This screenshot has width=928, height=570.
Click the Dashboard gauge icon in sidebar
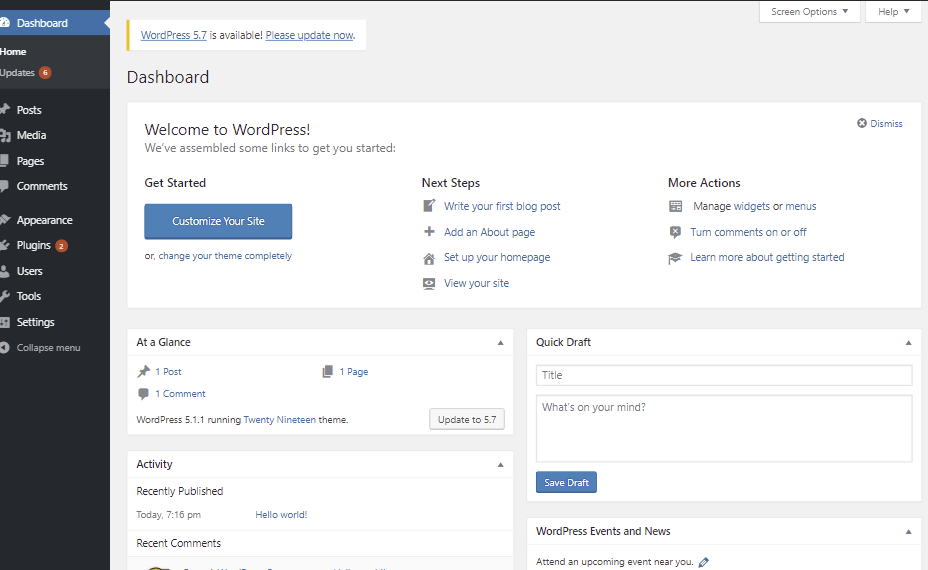point(5,22)
